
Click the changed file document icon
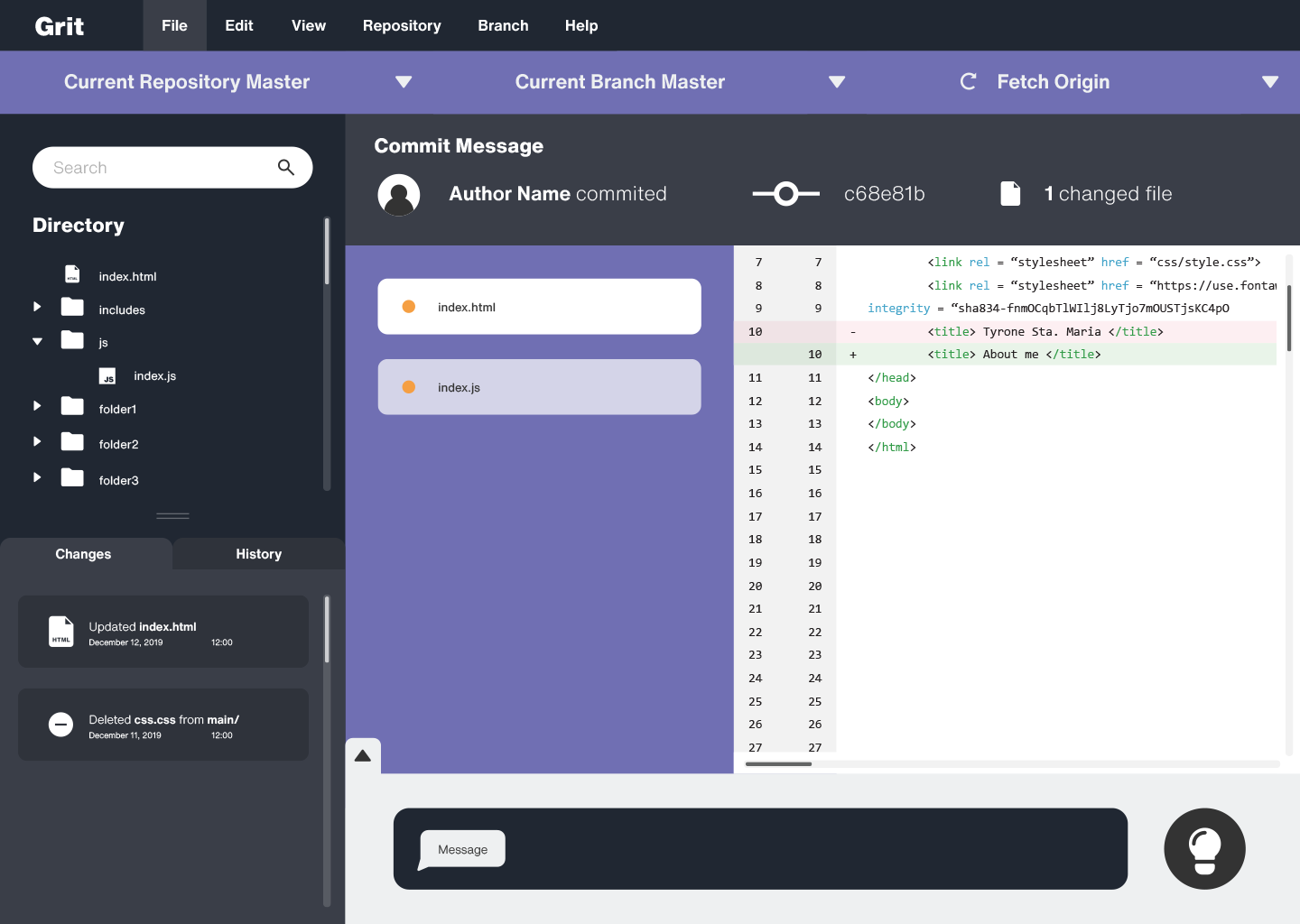(x=1010, y=194)
